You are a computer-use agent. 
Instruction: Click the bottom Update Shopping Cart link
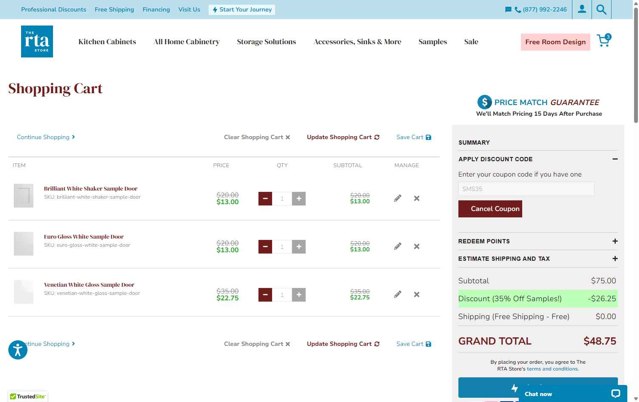pos(343,344)
